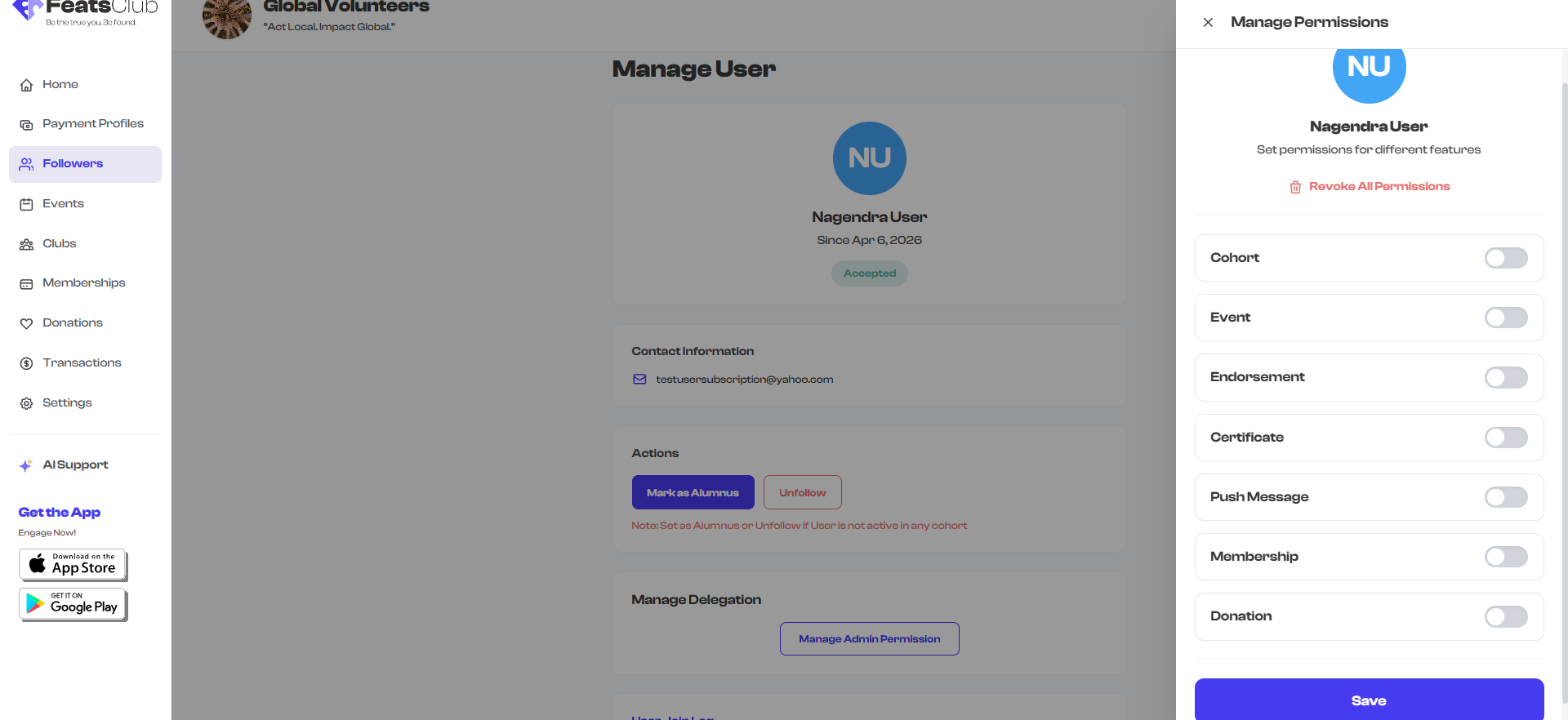1568x720 pixels.
Task: Click the Since Apr 6, 2026 text
Action: click(x=869, y=240)
